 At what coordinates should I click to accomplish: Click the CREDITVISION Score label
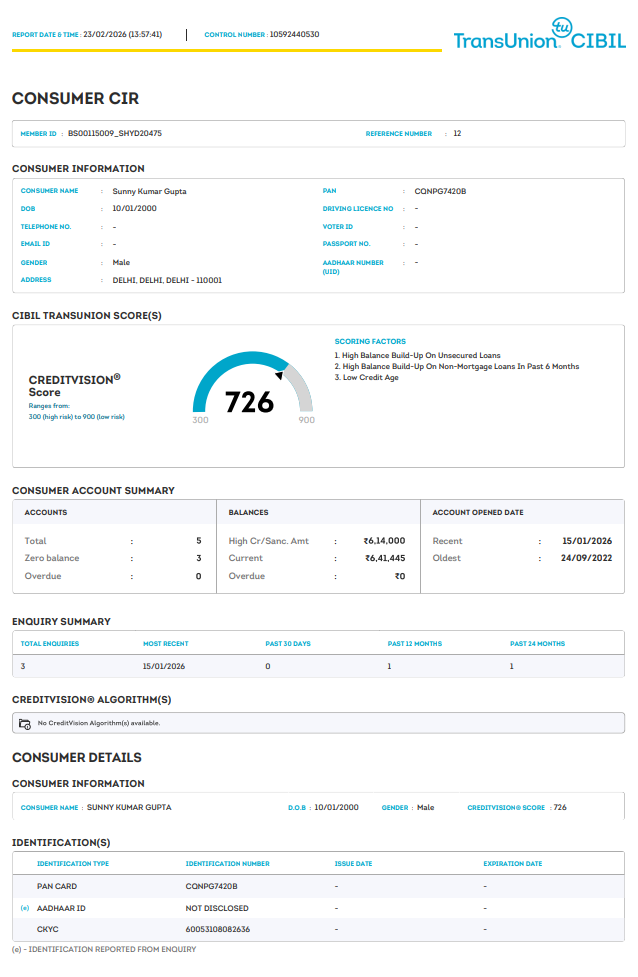click(x=74, y=386)
